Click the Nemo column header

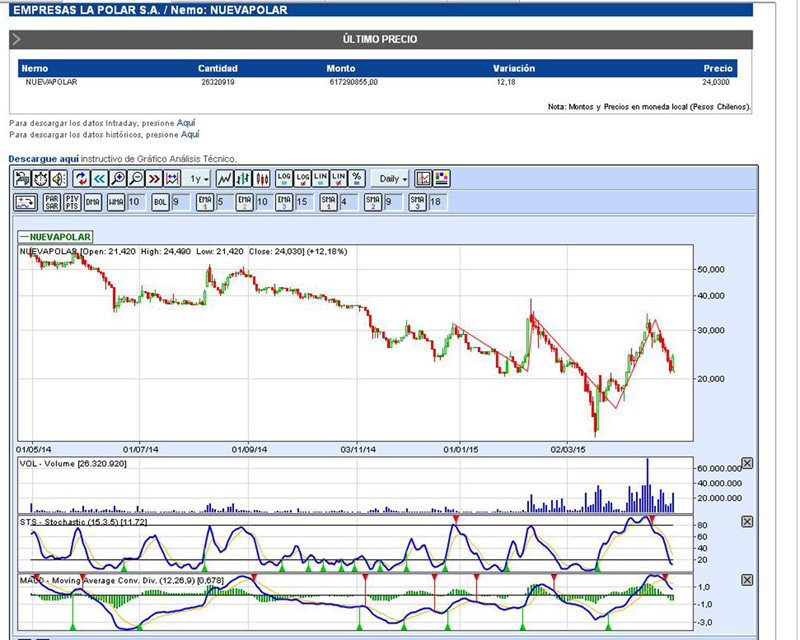35,68
